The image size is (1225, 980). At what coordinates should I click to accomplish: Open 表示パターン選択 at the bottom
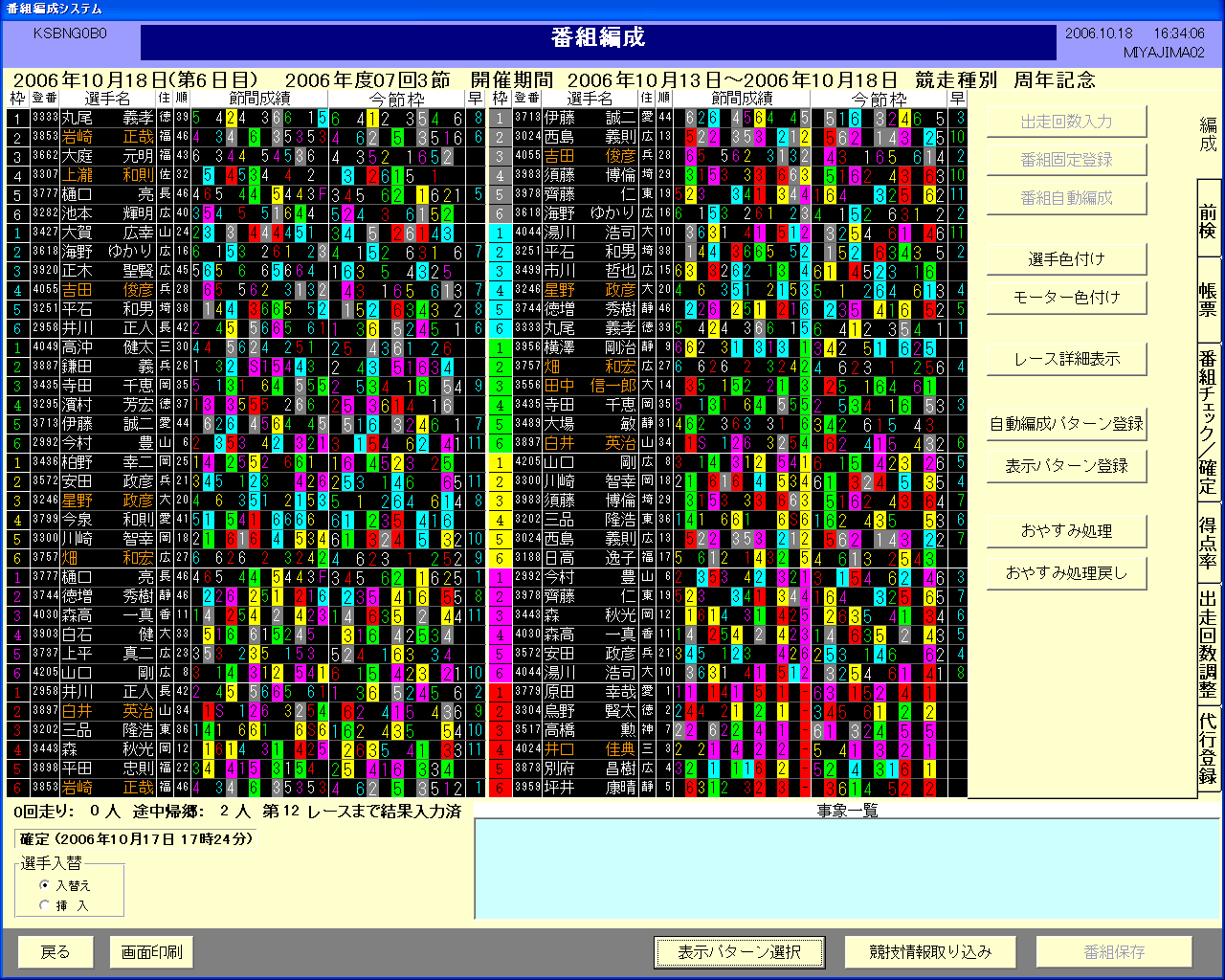click(x=739, y=952)
